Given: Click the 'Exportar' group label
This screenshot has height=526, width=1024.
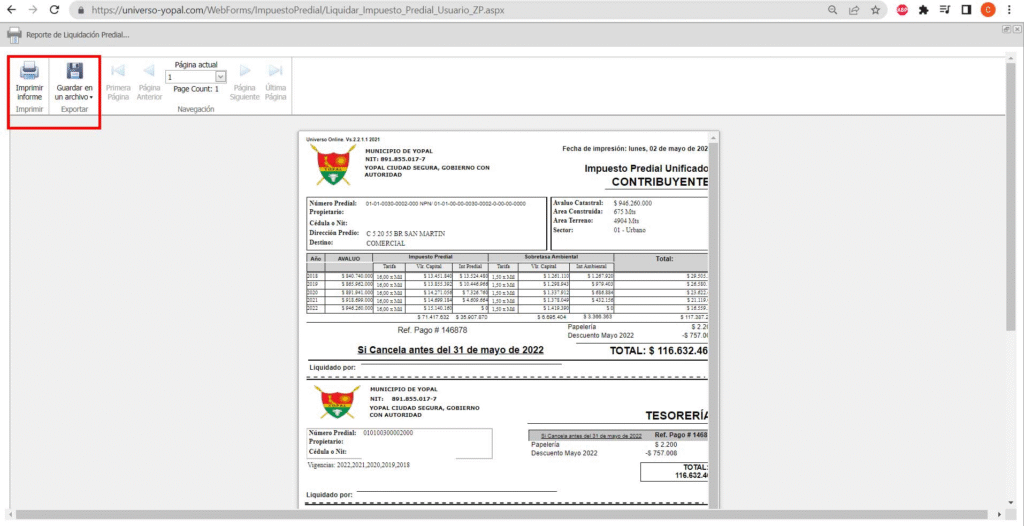Looking at the screenshot, I should (x=74, y=109).
